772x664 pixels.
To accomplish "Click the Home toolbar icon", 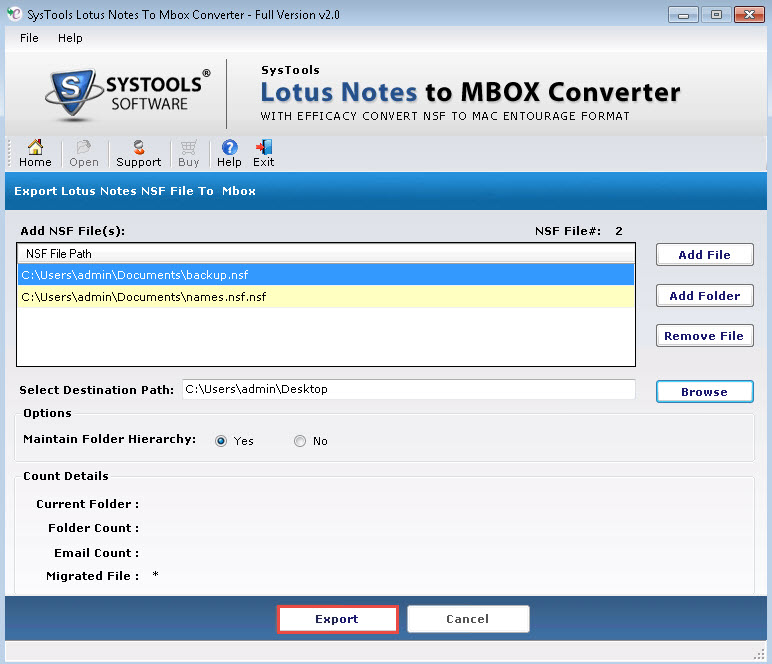I will [x=35, y=154].
